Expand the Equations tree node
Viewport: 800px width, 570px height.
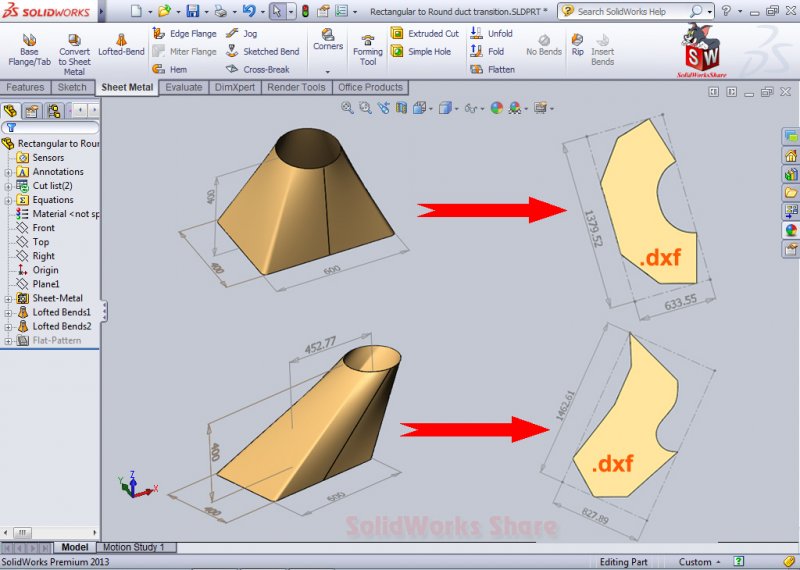tap(8, 201)
